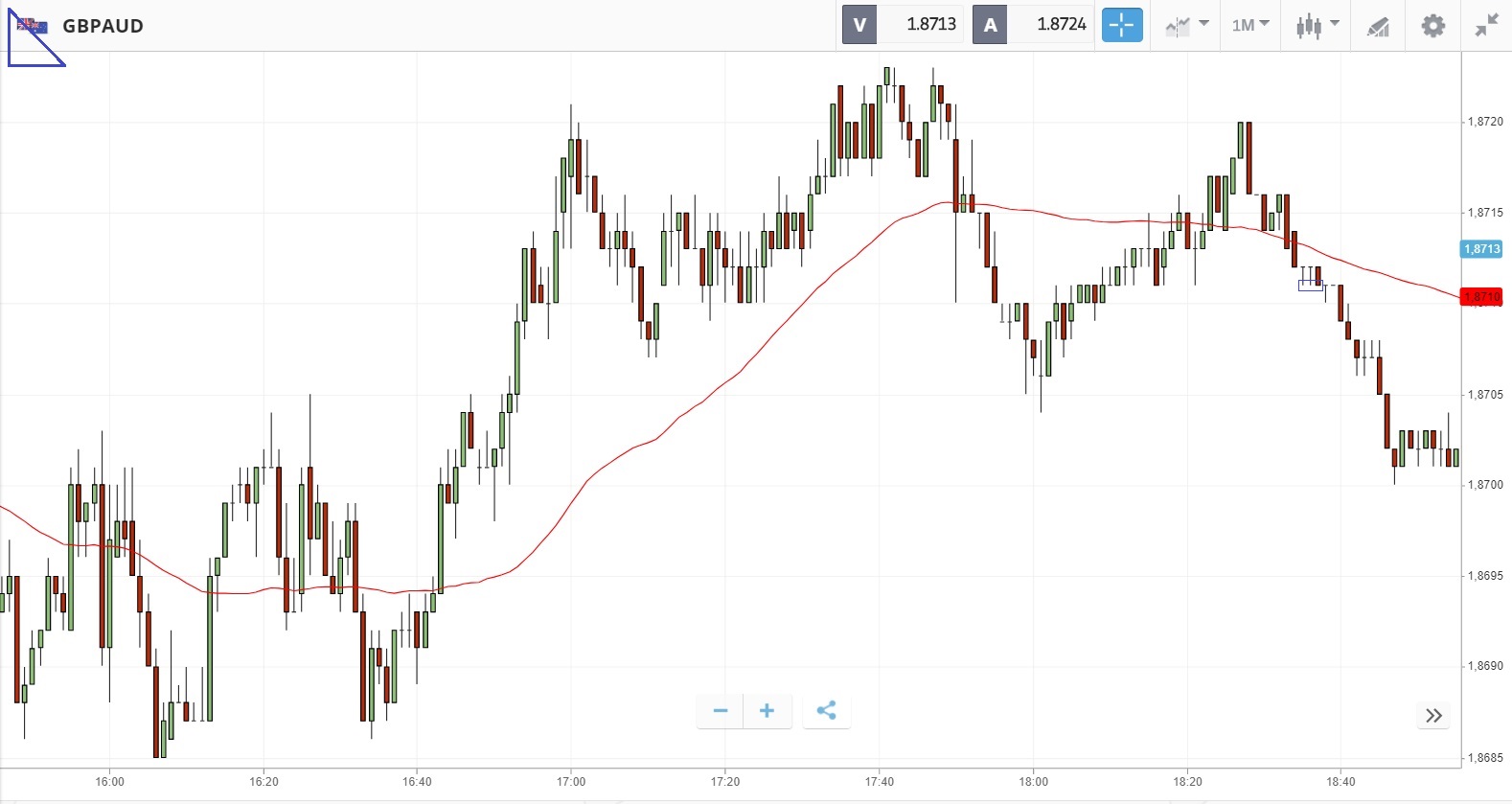This screenshot has width=1512, height=804.
Task: Collapse chart with the shrink arrows icon
Action: click(1486, 25)
